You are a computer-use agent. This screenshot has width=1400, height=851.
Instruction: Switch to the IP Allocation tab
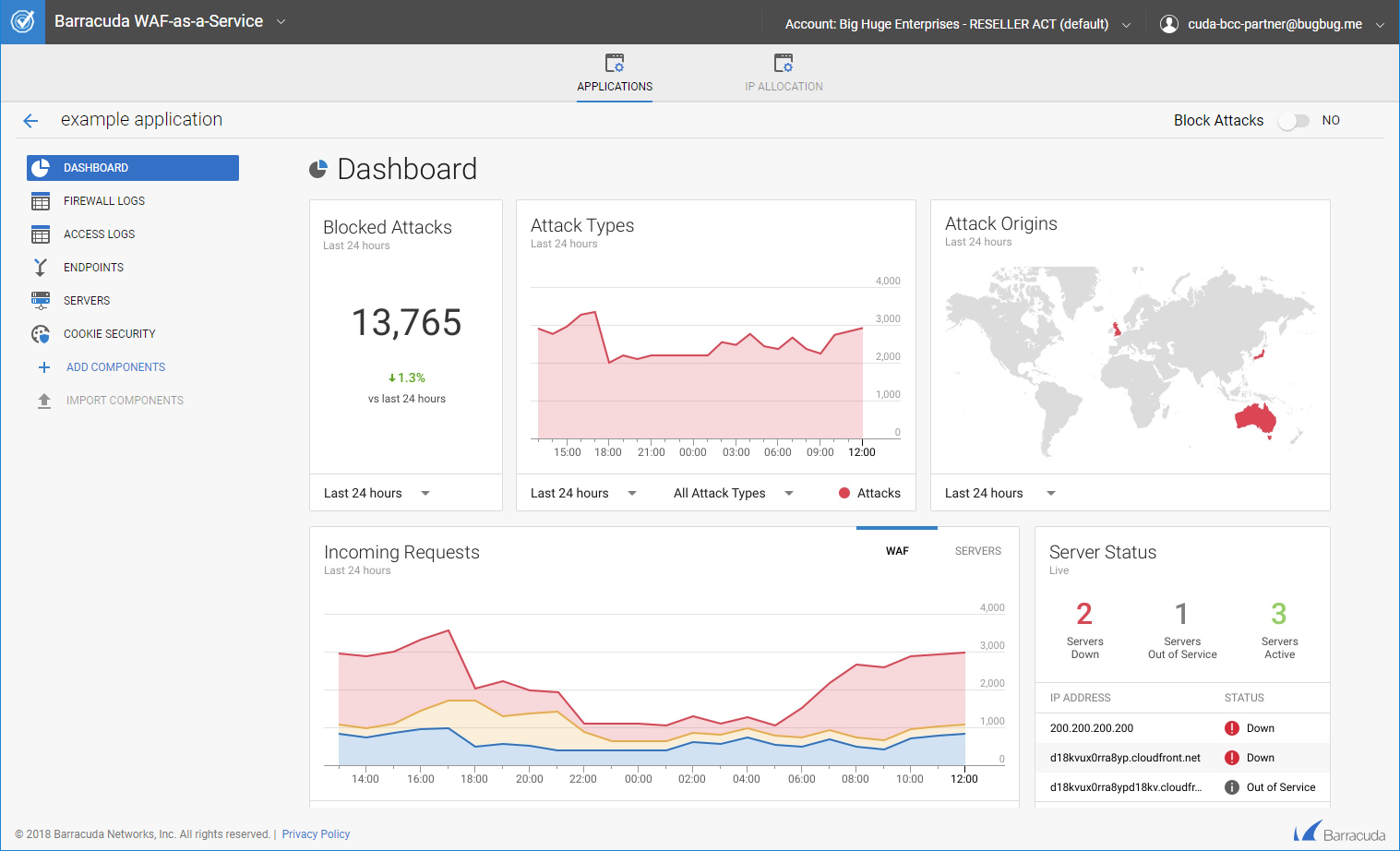pyautogui.click(x=784, y=74)
